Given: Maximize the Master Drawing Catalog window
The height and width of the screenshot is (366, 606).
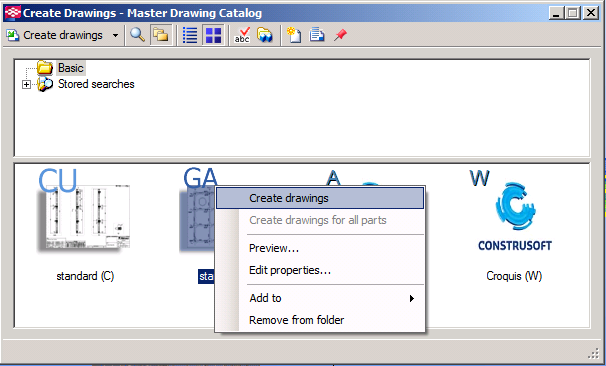Looking at the screenshot, I should tap(573, 13).
